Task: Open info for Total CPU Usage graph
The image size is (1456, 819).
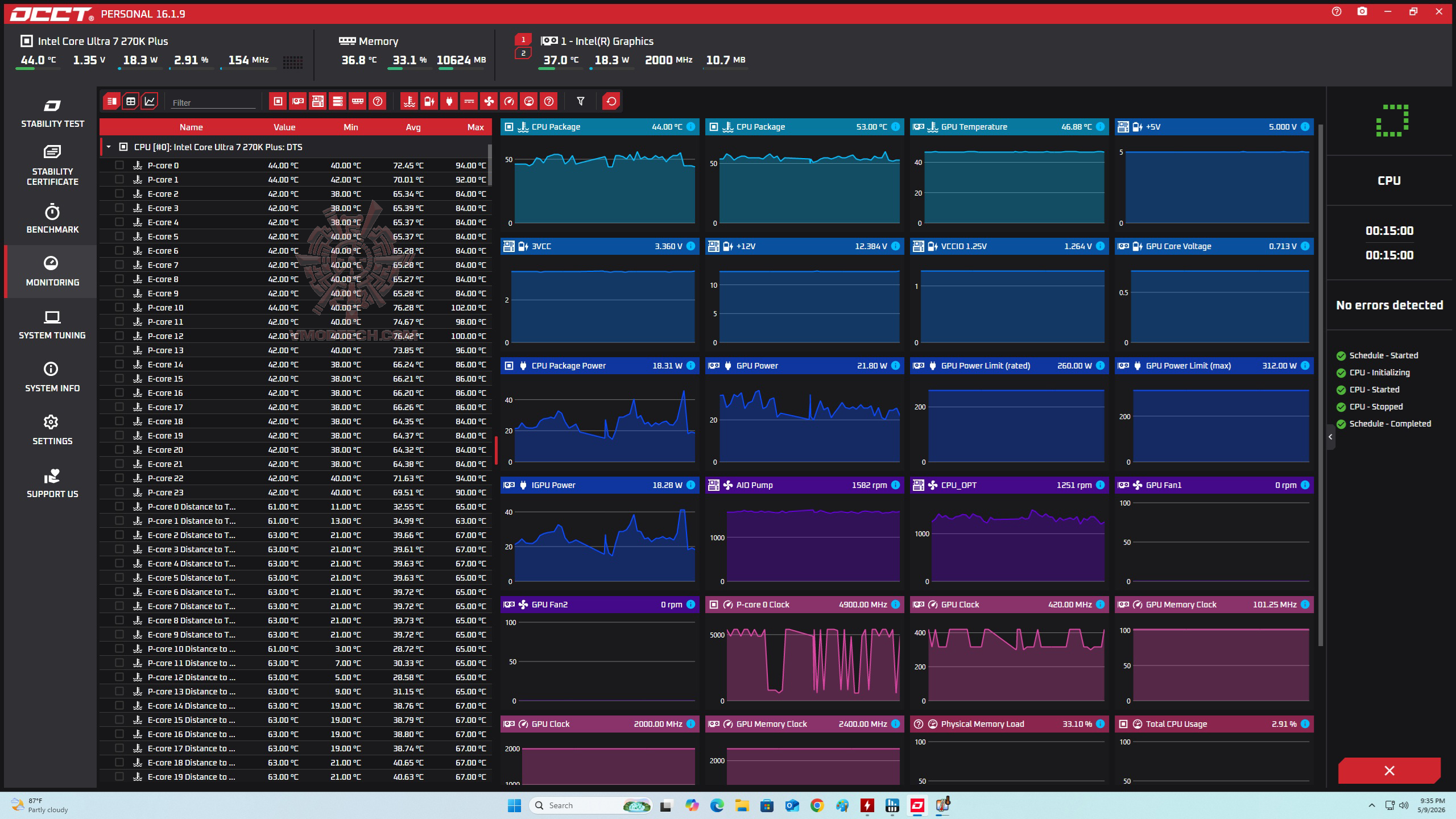Action: (1305, 724)
